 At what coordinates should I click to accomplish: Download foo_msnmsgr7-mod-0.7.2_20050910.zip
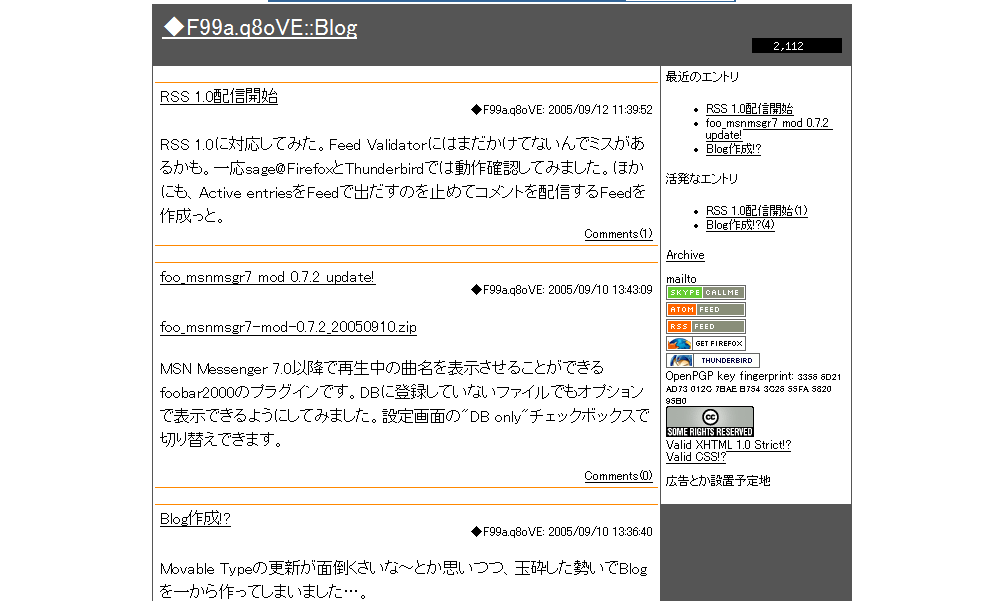(288, 327)
